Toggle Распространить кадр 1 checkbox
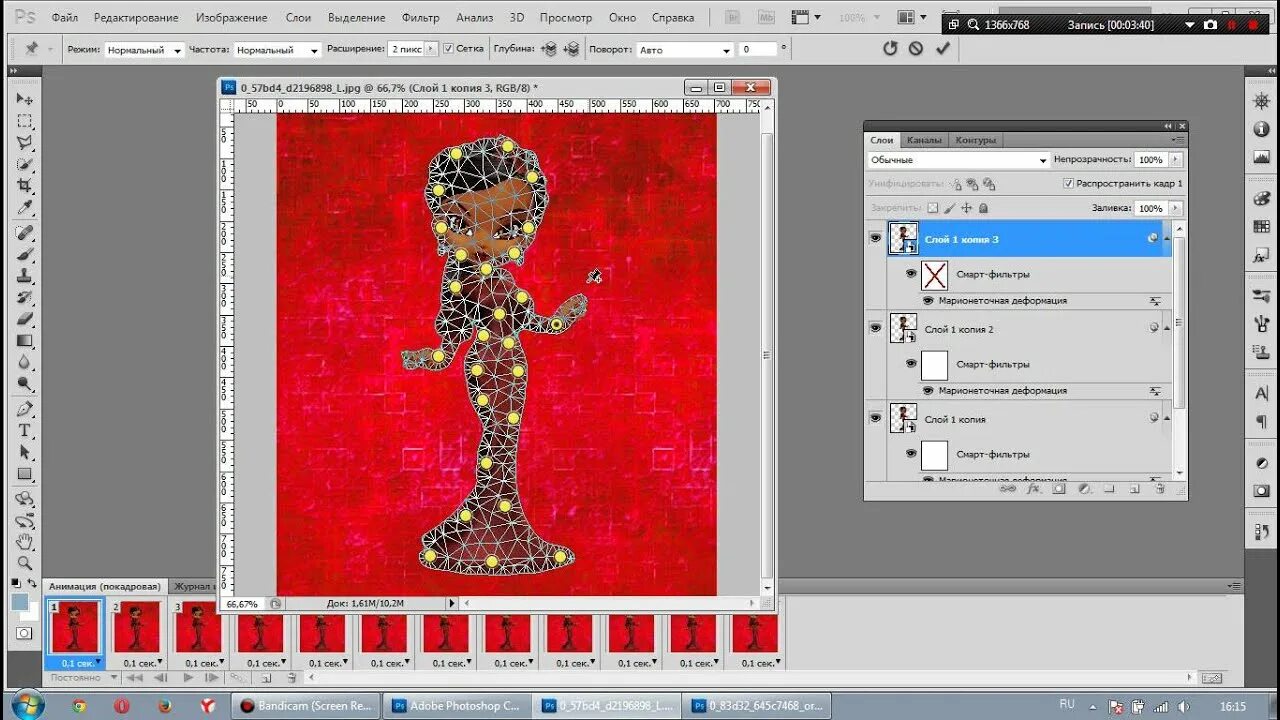The width and height of the screenshot is (1280, 720). (x=1069, y=184)
